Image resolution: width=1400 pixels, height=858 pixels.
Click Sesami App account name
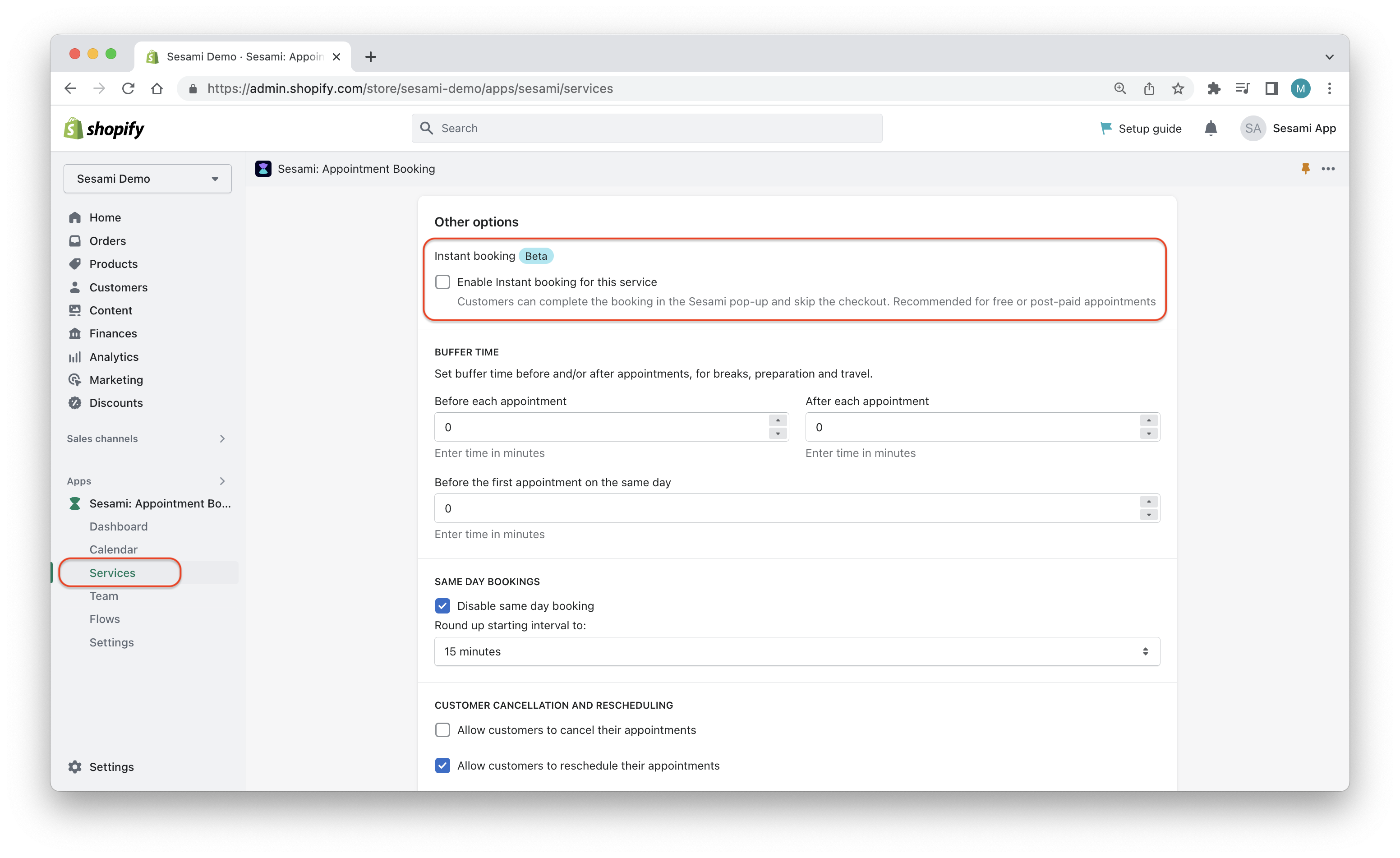pos(1304,129)
